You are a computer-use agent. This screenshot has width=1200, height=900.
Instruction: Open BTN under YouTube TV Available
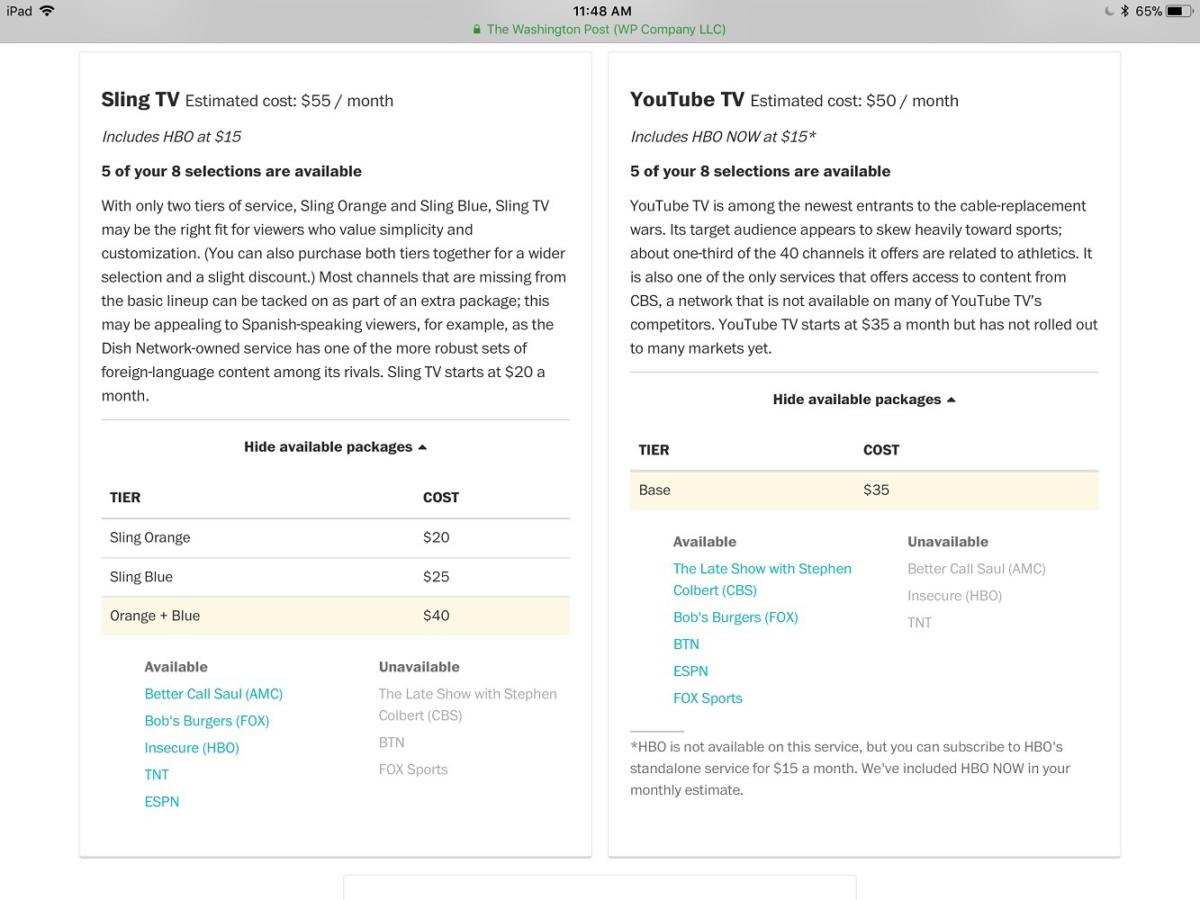686,644
